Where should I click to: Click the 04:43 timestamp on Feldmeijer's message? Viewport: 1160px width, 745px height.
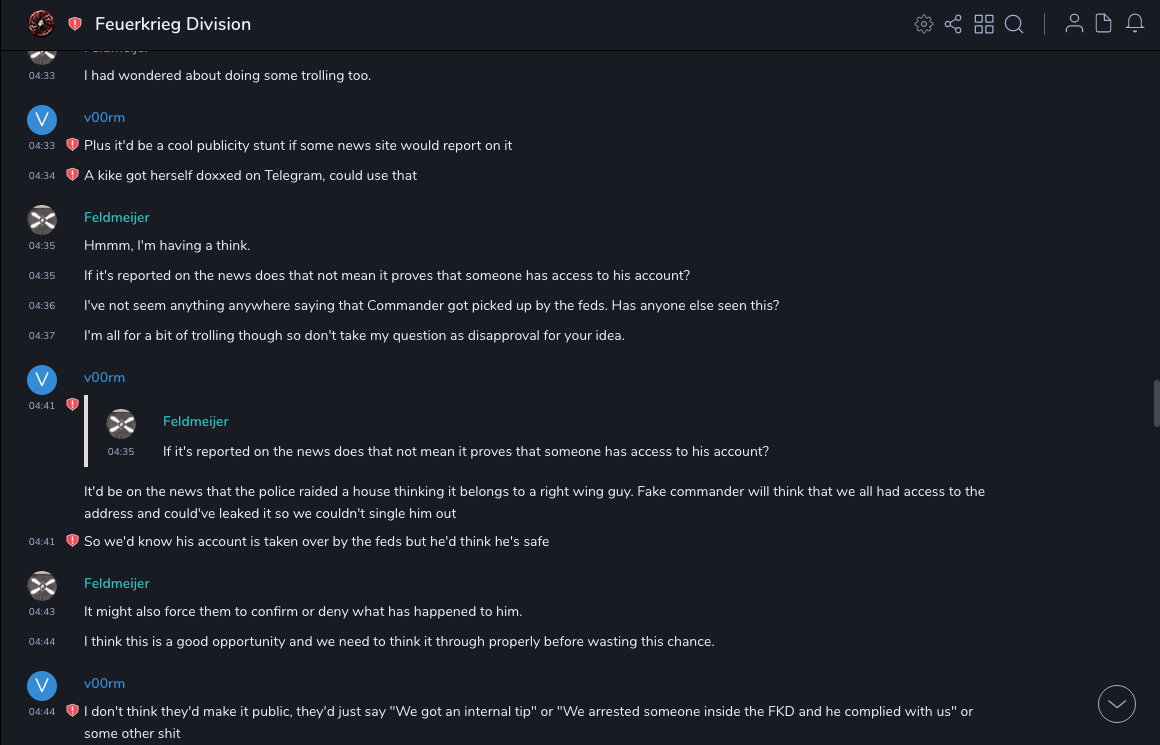(42, 611)
